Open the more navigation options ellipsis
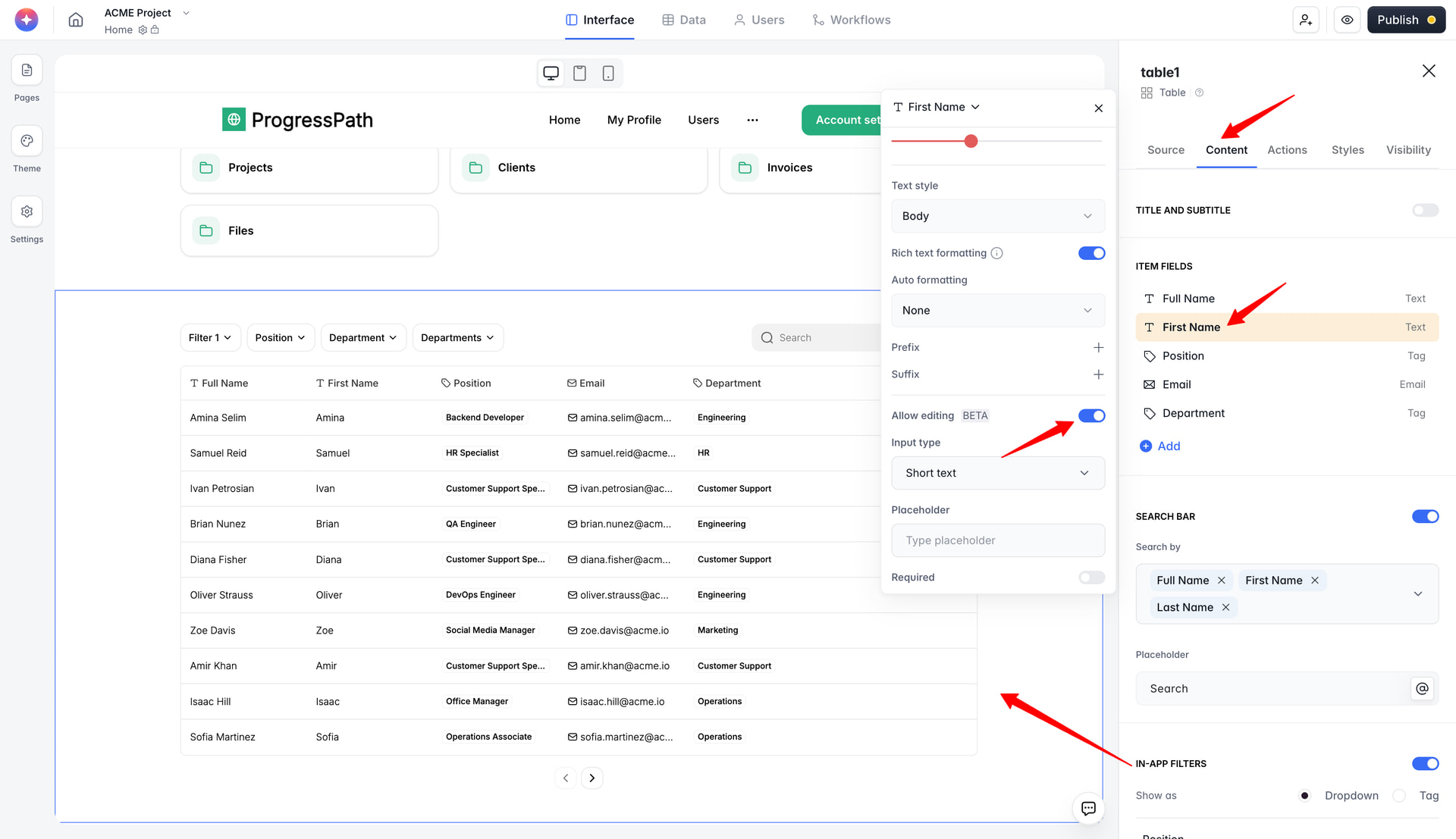 pyautogui.click(x=752, y=120)
